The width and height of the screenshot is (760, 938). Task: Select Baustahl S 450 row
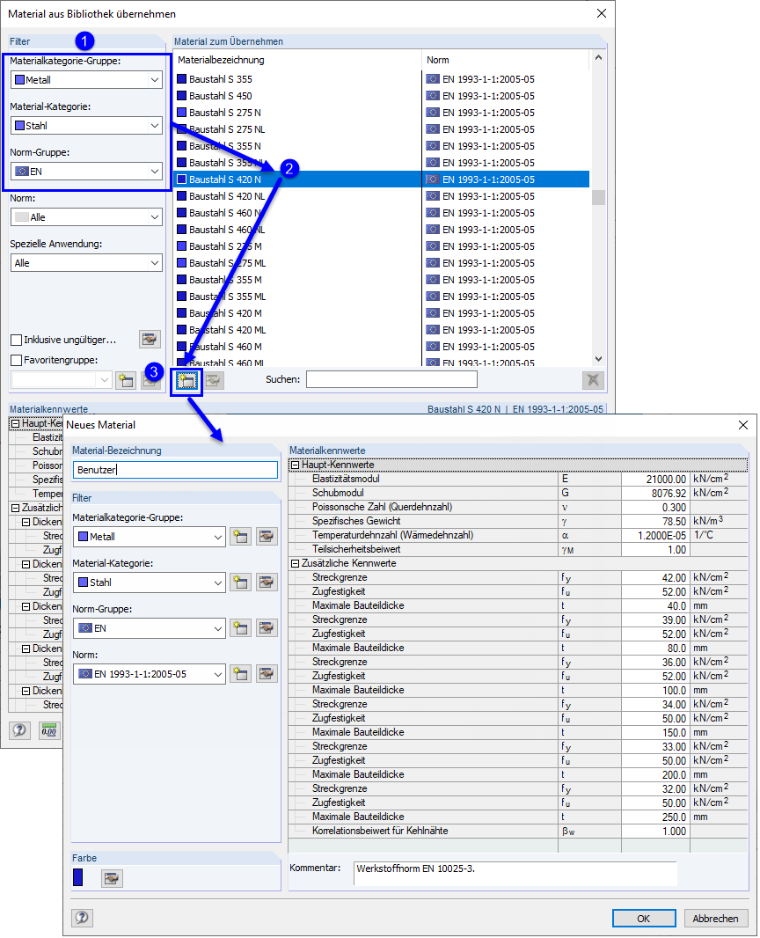coord(381,96)
